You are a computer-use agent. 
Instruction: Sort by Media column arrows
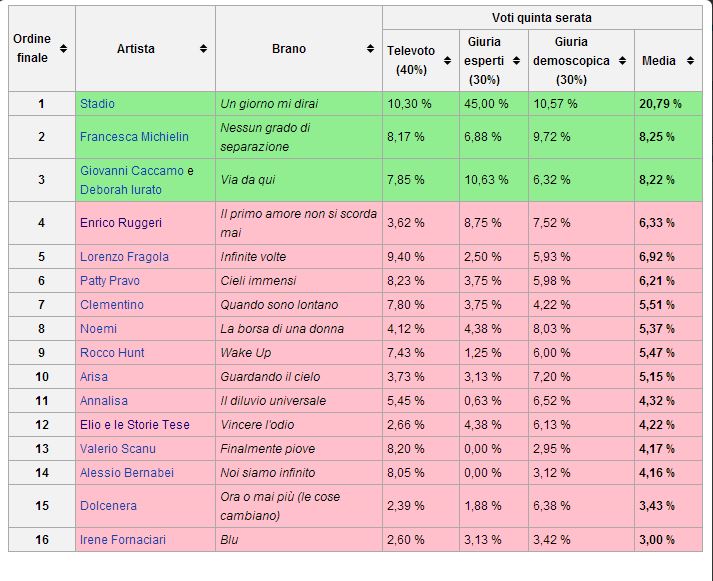(x=690, y=60)
